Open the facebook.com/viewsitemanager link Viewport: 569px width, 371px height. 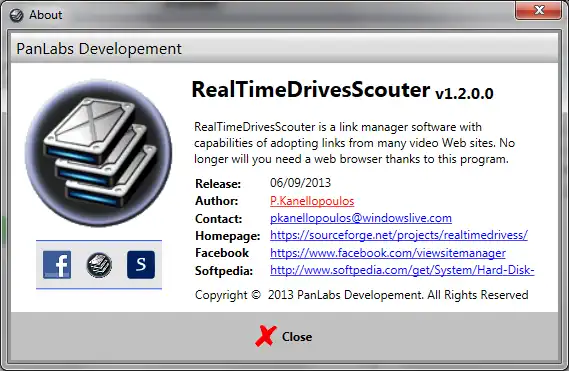(388, 253)
